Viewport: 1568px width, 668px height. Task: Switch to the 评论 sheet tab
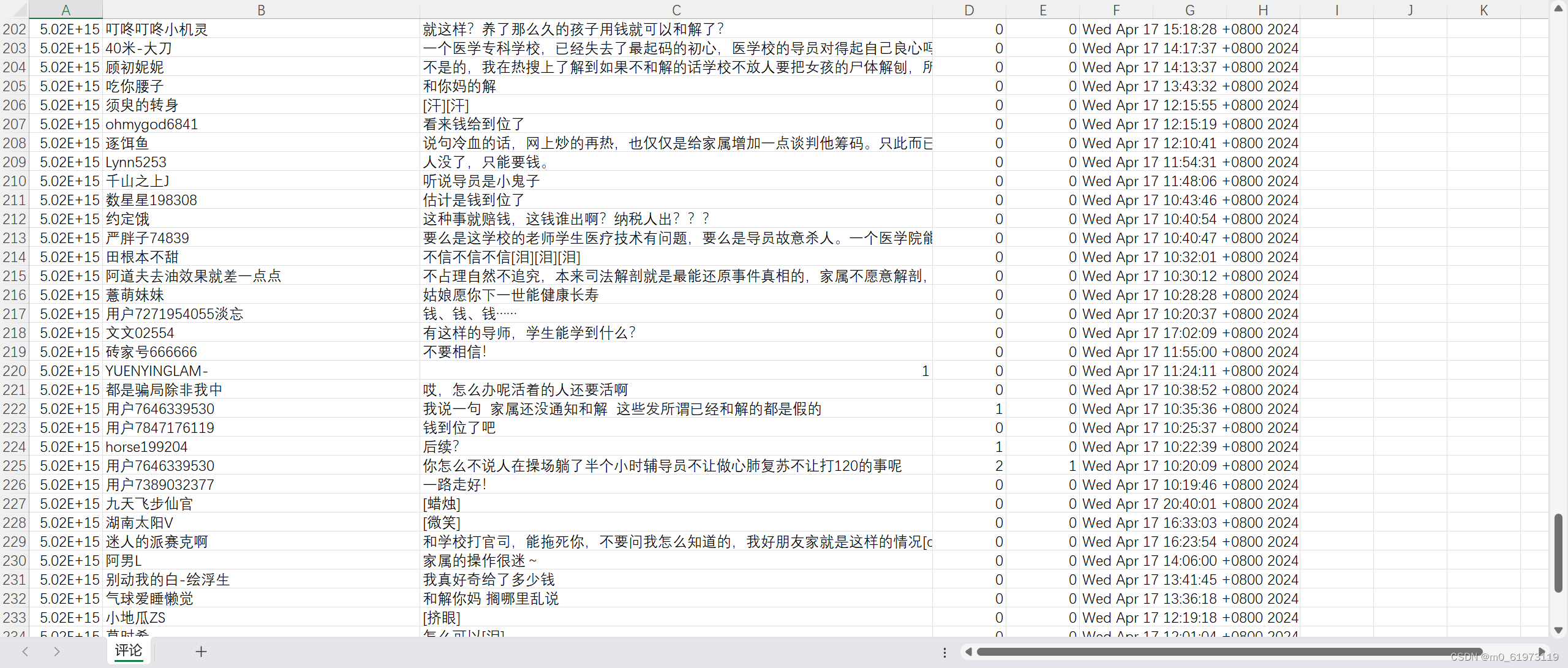[x=129, y=651]
